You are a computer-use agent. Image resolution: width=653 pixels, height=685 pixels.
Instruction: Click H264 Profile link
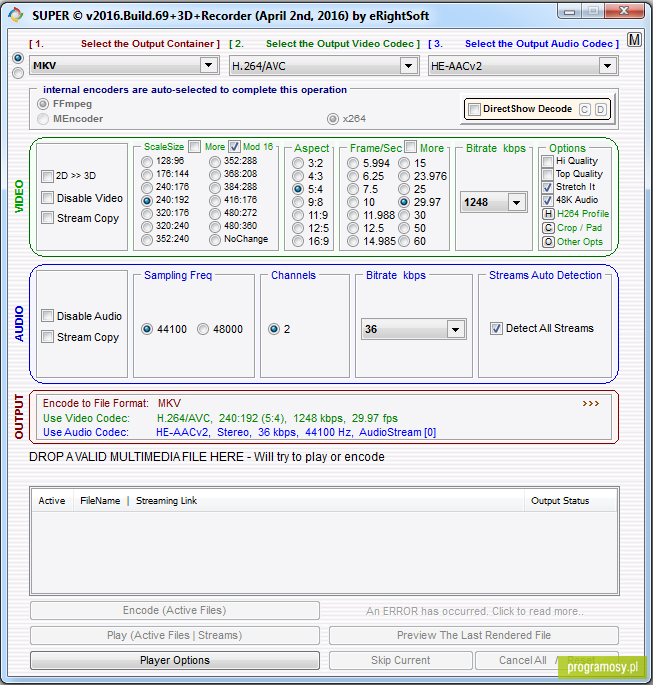point(583,214)
